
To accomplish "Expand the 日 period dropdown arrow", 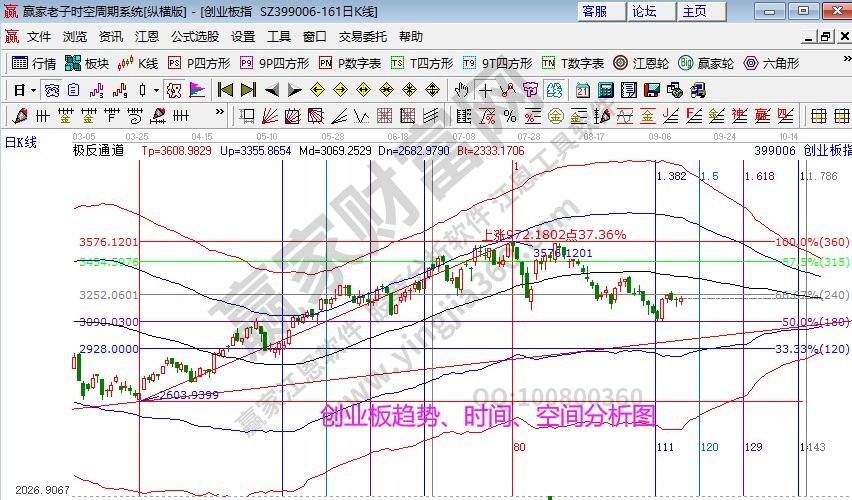I will tap(33, 89).
